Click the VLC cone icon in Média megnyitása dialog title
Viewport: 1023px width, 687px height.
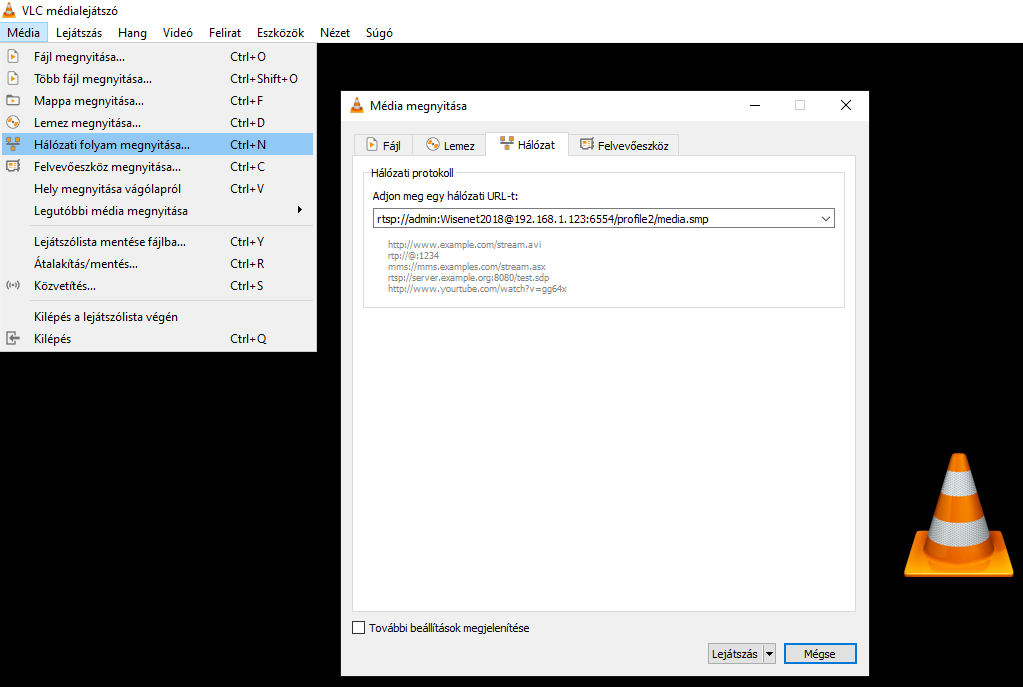[x=357, y=105]
